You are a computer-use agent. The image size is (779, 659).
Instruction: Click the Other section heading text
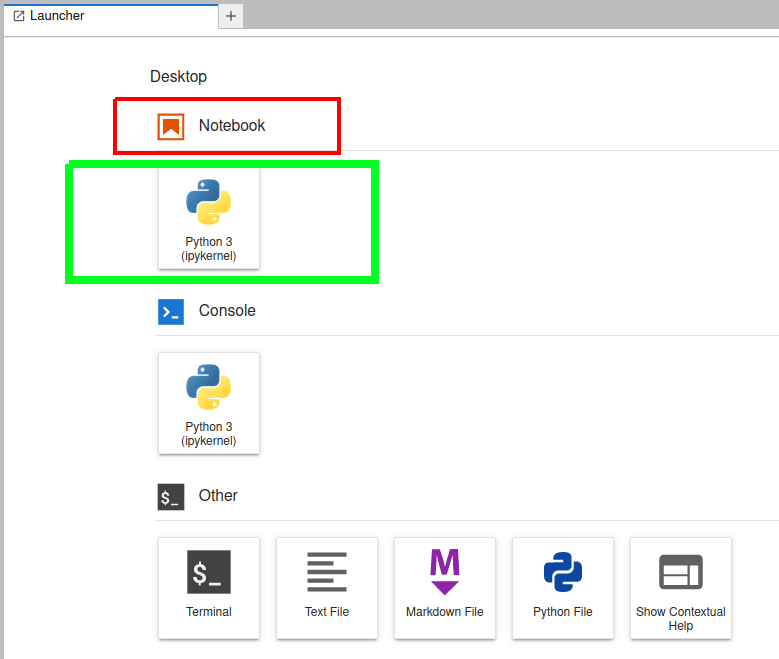pyautogui.click(x=218, y=496)
